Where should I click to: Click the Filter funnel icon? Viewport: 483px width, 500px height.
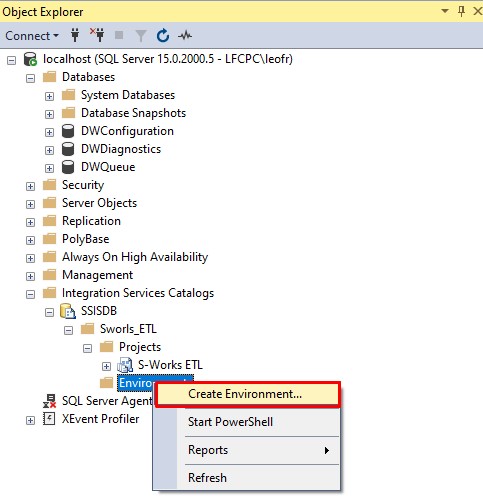(141, 36)
